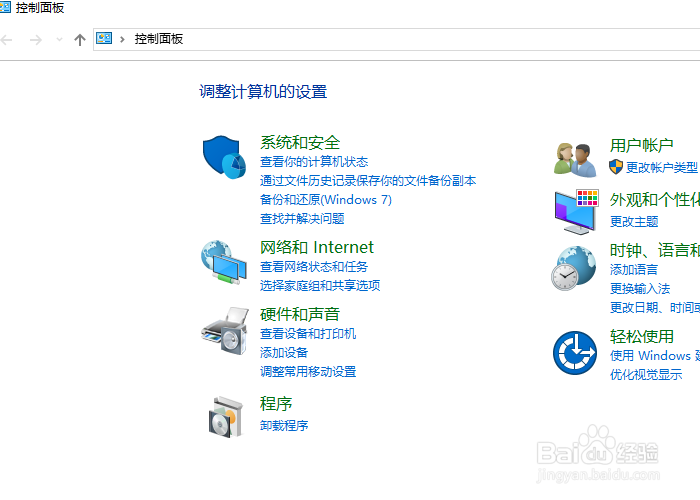
Task: Go back with the back arrow
Action: pyautogui.click(x=6, y=40)
